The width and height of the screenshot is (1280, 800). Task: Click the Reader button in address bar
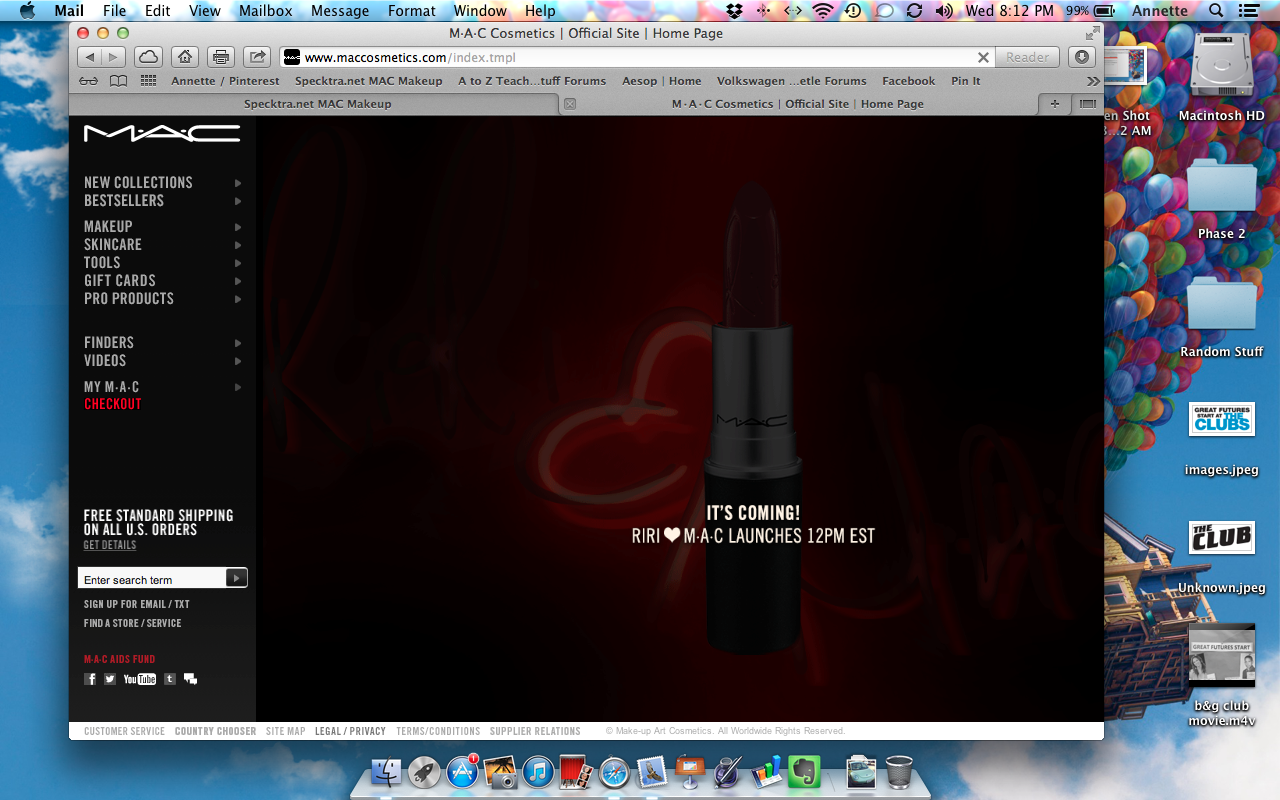(1027, 57)
